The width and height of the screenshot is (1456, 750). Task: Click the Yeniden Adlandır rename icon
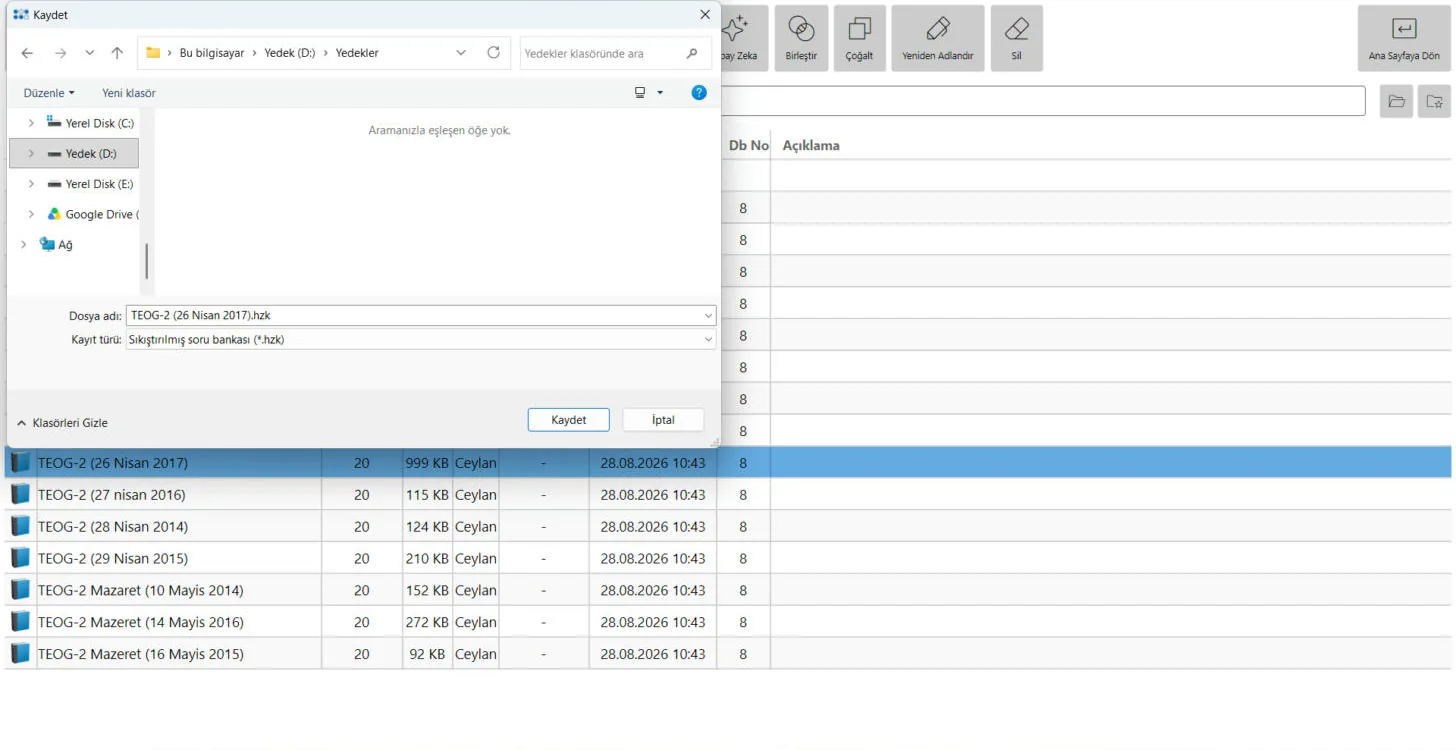(938, 29)
